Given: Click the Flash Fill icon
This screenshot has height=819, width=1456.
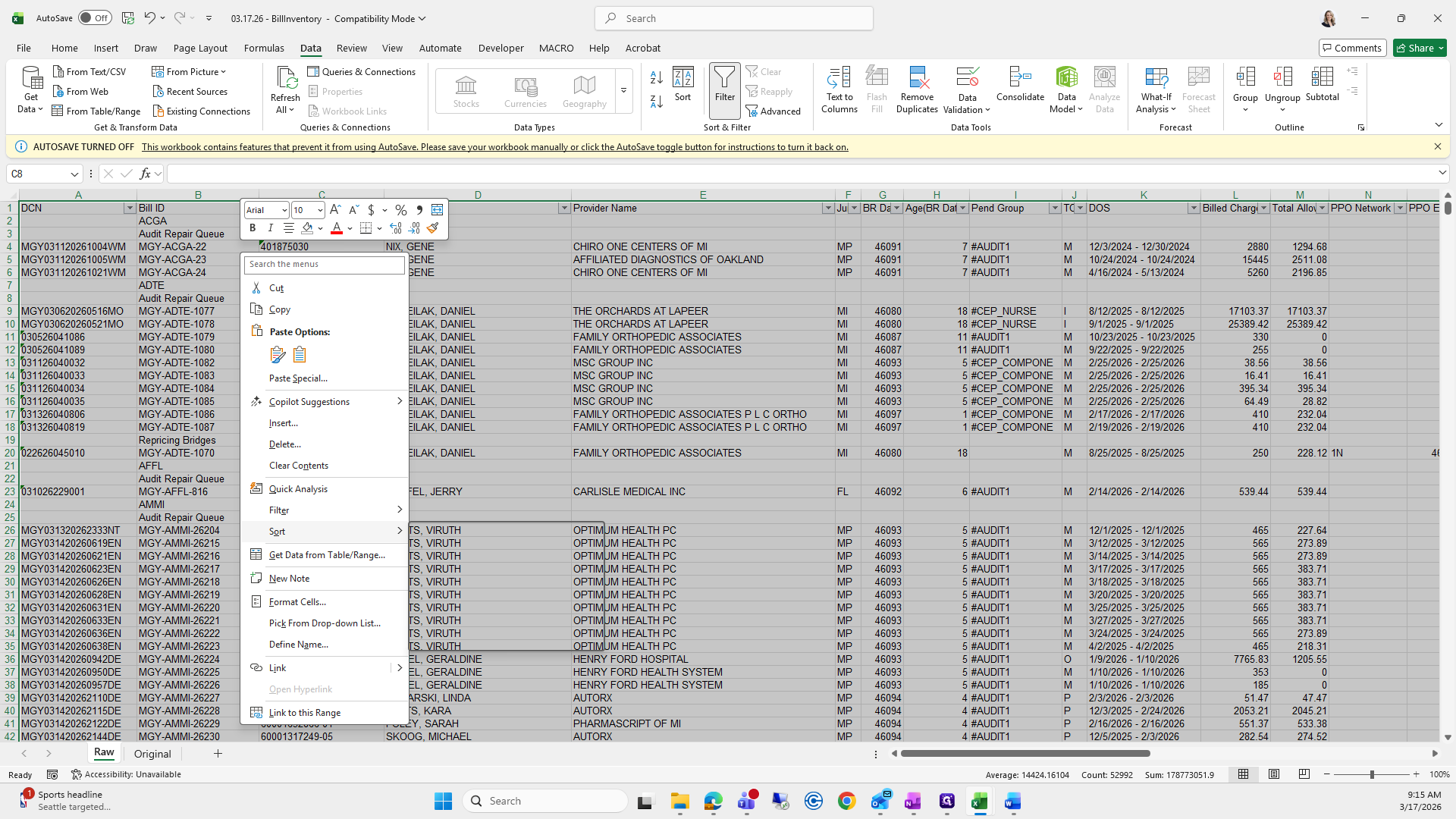Looking at the screenshot, I should tap(877, 89).
